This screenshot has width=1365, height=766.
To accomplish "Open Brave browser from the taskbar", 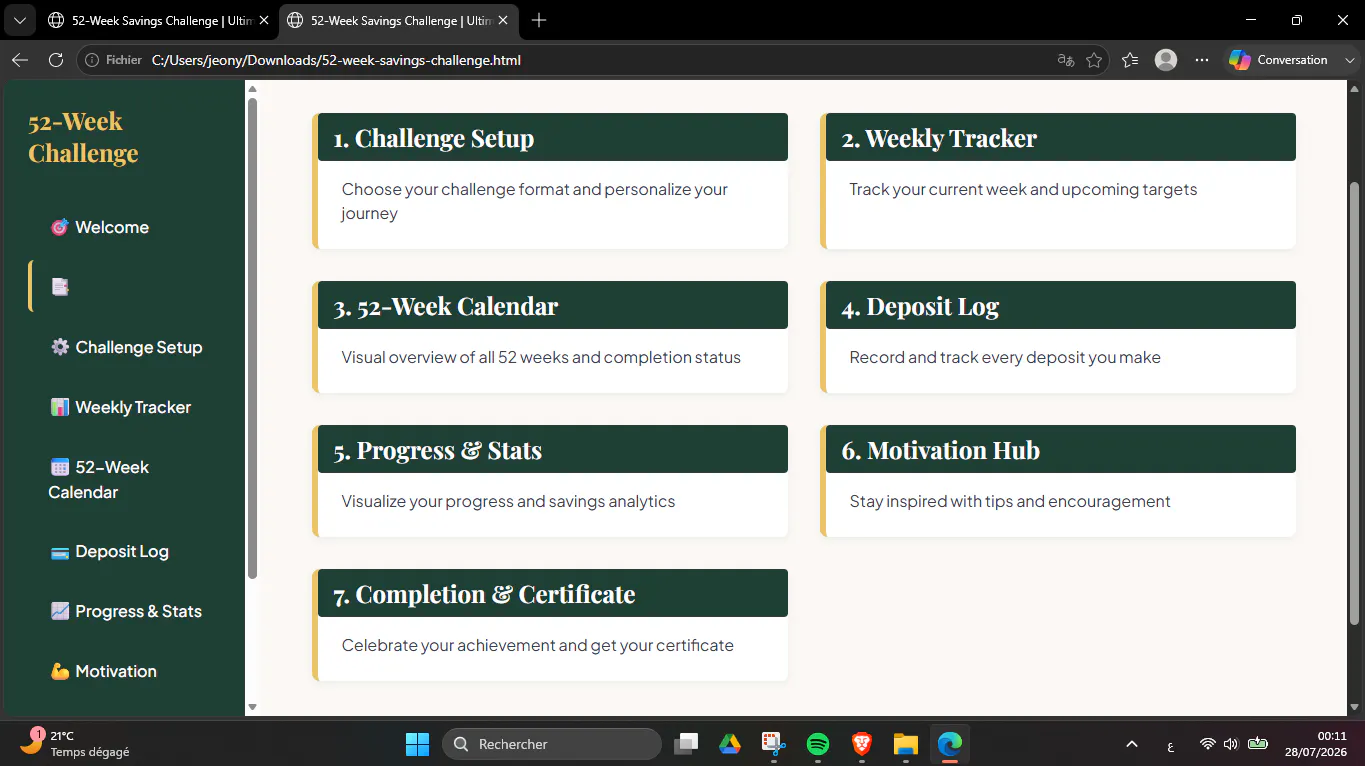I will 861,744.
